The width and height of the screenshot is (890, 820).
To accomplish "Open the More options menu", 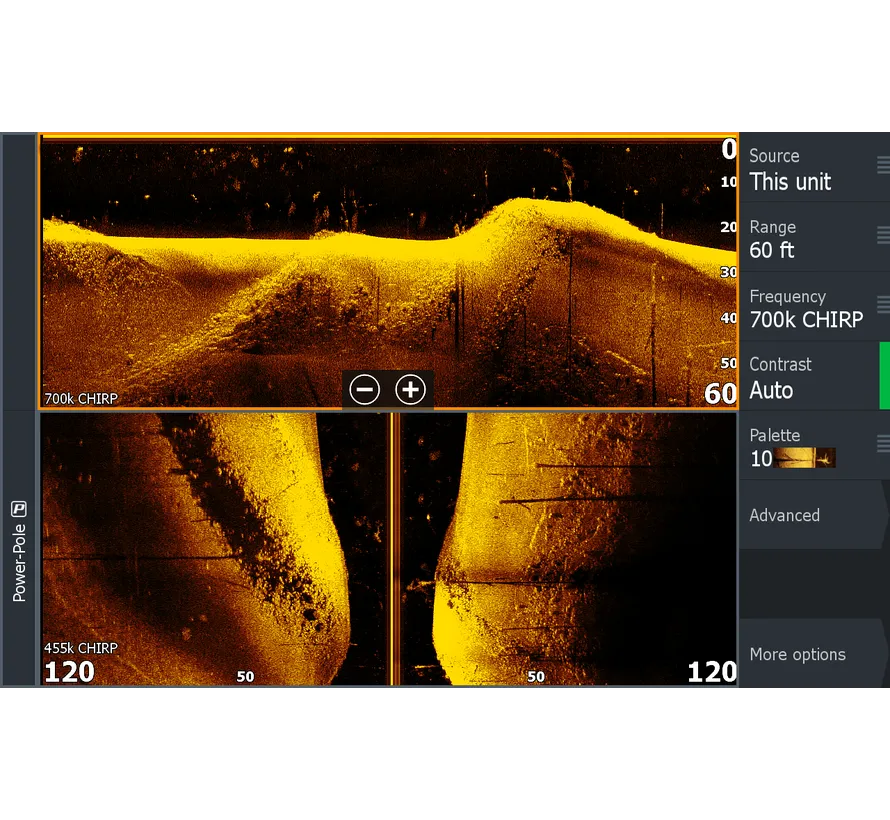I will (x=797, y=654).
